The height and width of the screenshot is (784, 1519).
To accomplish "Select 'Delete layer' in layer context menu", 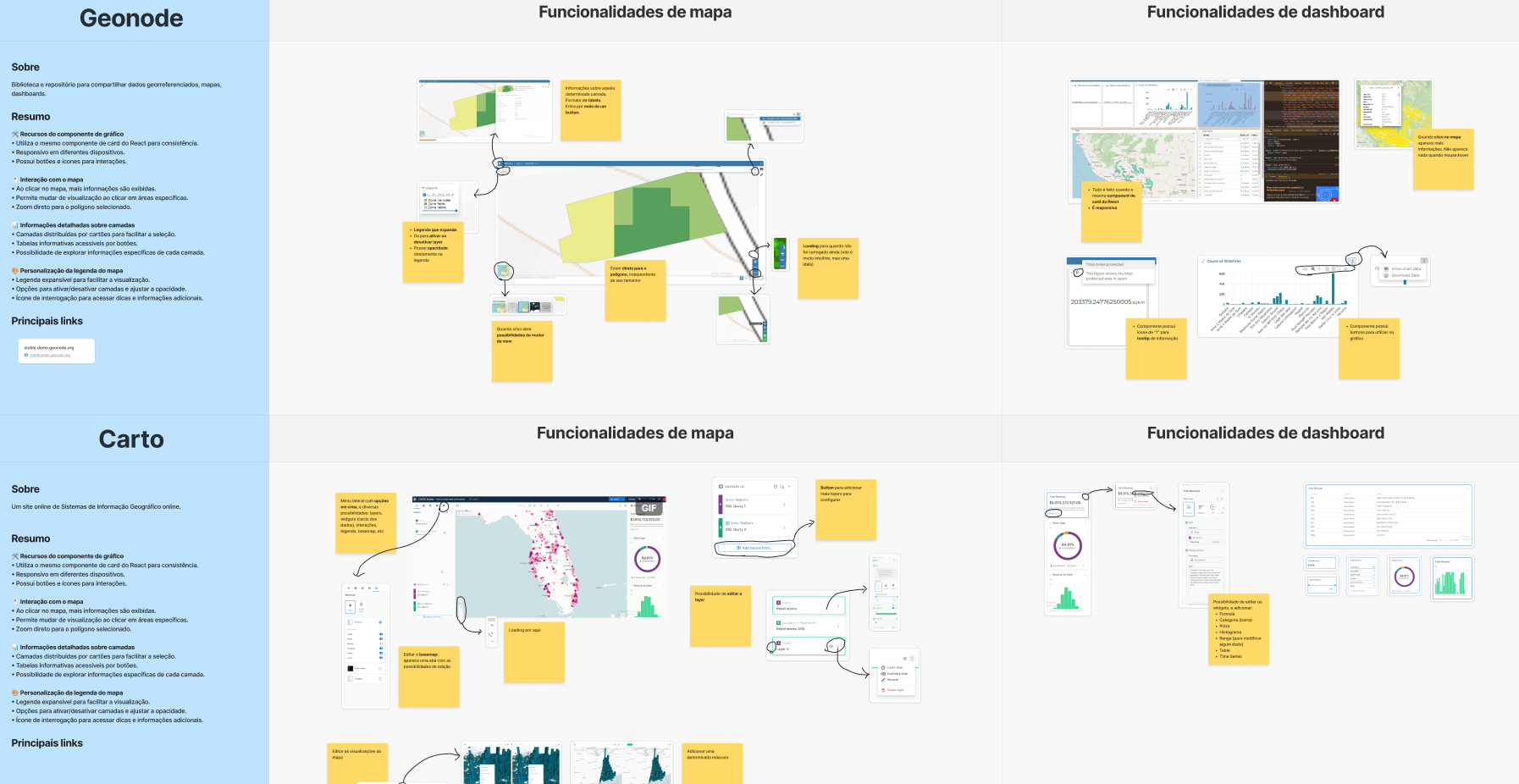I will [894, 690].
